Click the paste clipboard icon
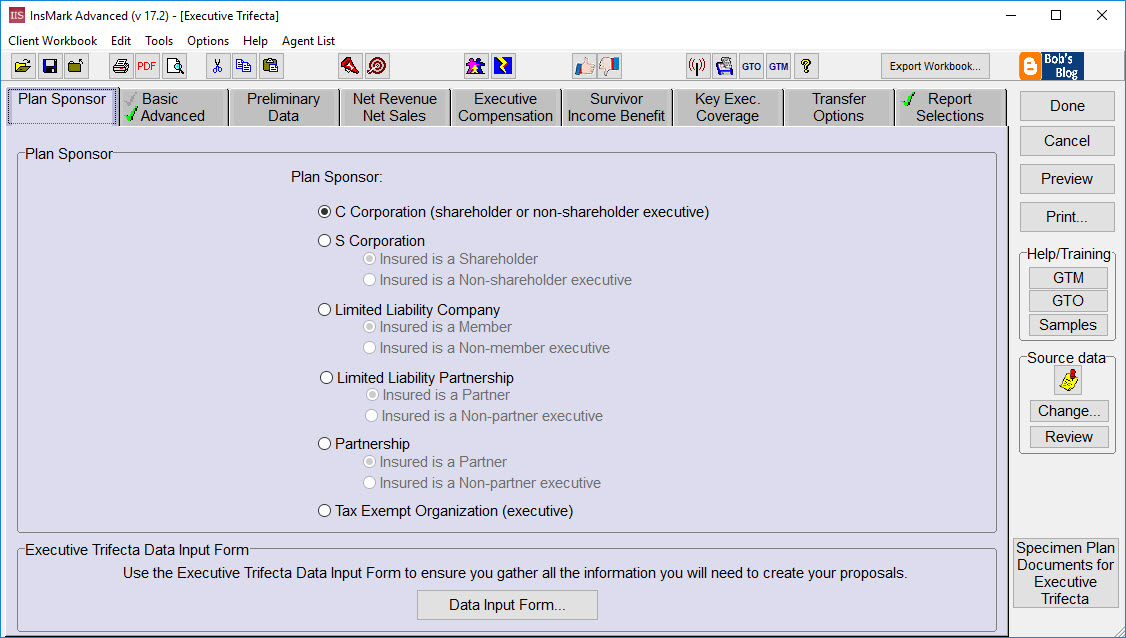The width and height of the screenshot is (1126, 638). tap(270, 65)
